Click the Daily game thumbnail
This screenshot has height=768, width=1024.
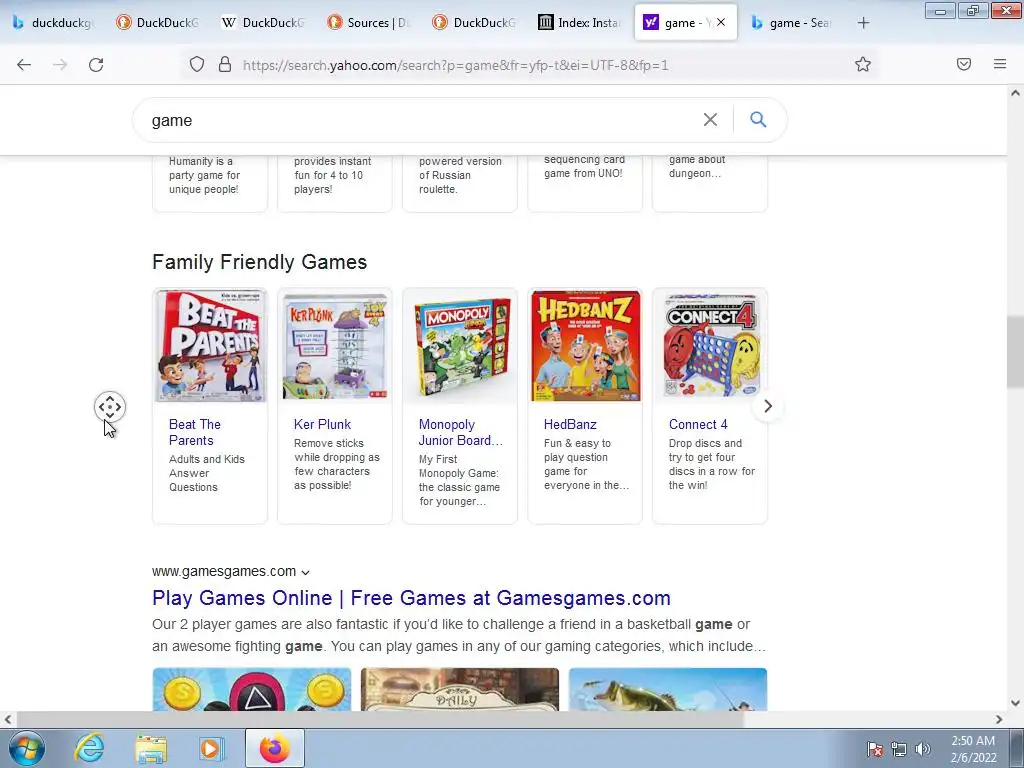click(x=460, y=689)
